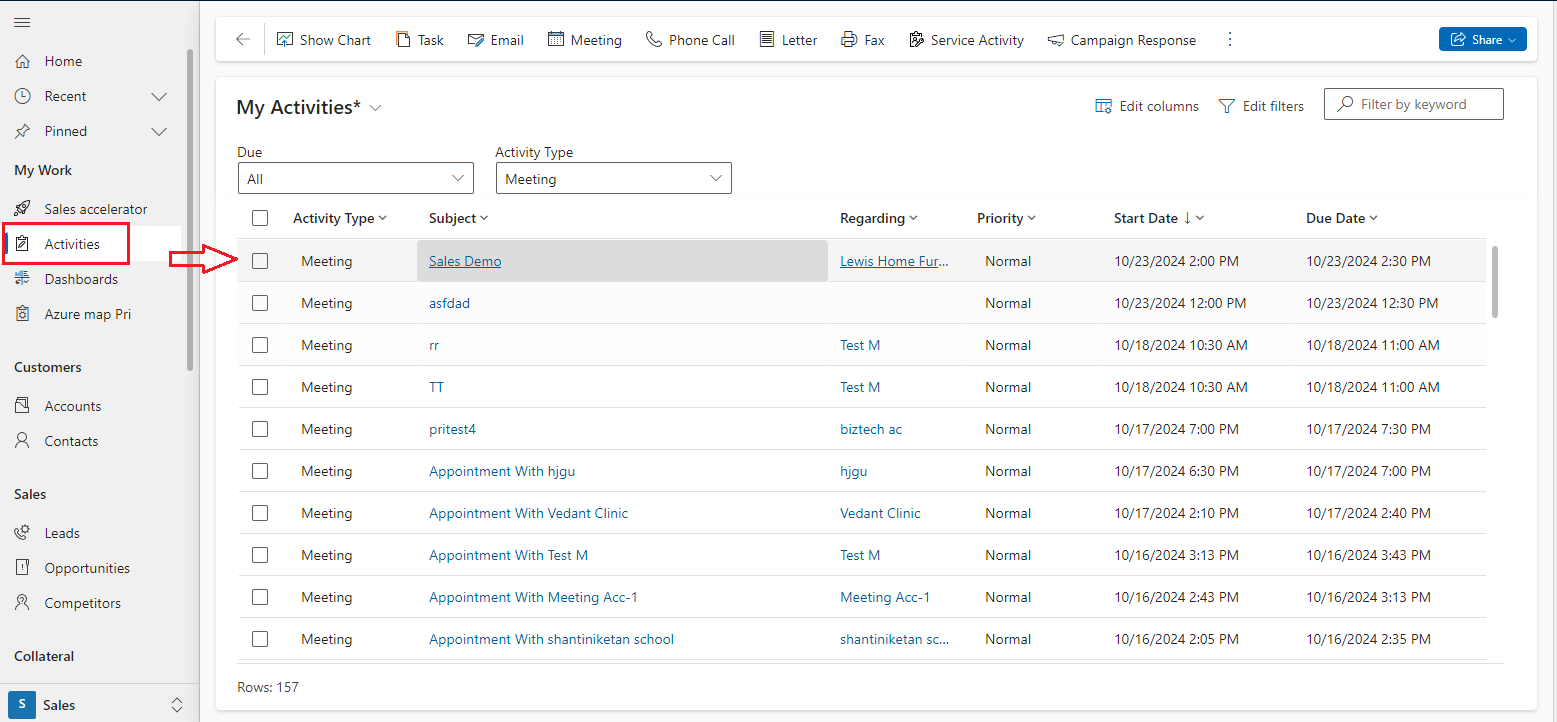Open Priority column header menu
Image resolution: width=1557 pixels, height=722 pixels.
click(1006, 218)
